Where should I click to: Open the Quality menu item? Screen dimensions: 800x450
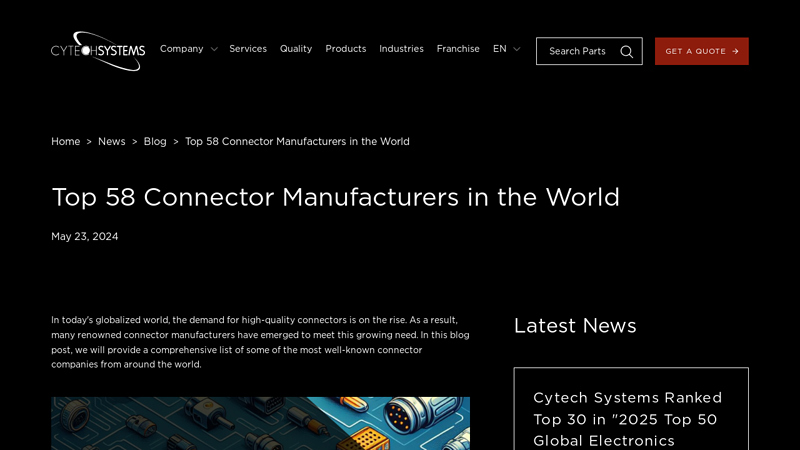tap(296, 49)
